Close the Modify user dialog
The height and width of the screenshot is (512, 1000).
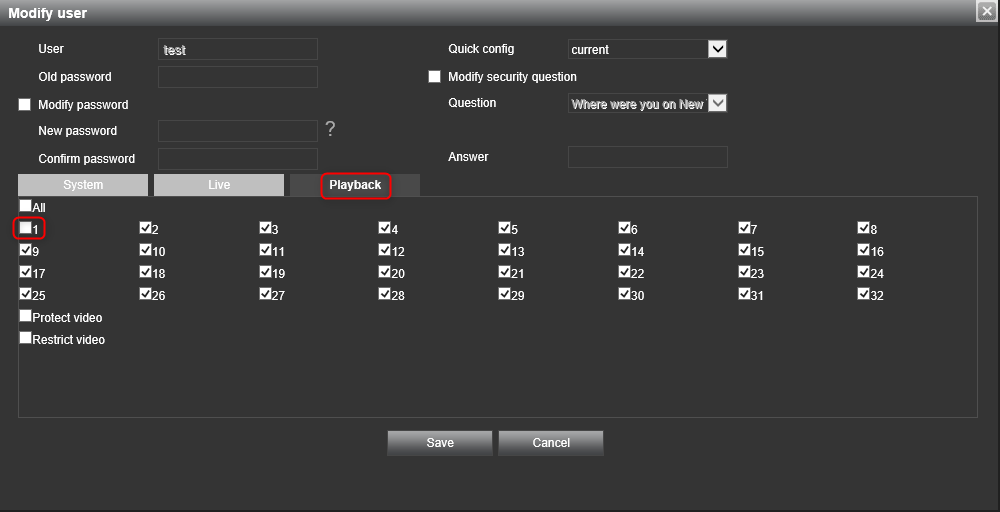[x=986, y=11]
